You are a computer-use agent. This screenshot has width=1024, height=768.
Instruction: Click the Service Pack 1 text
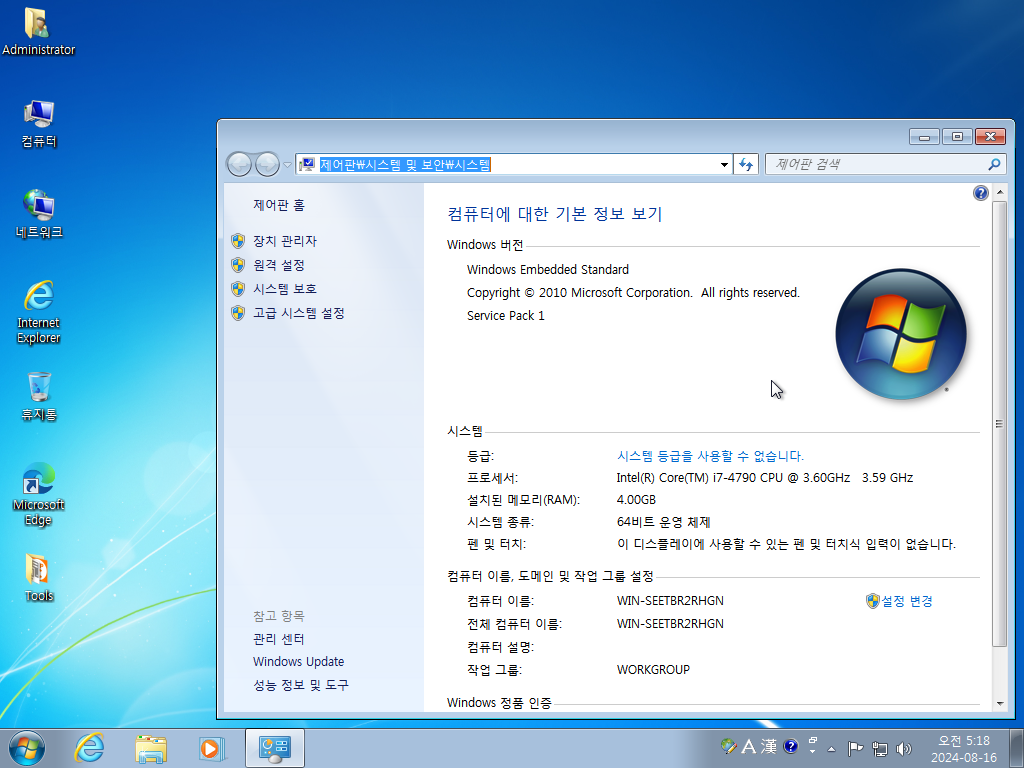pos(505,315)
